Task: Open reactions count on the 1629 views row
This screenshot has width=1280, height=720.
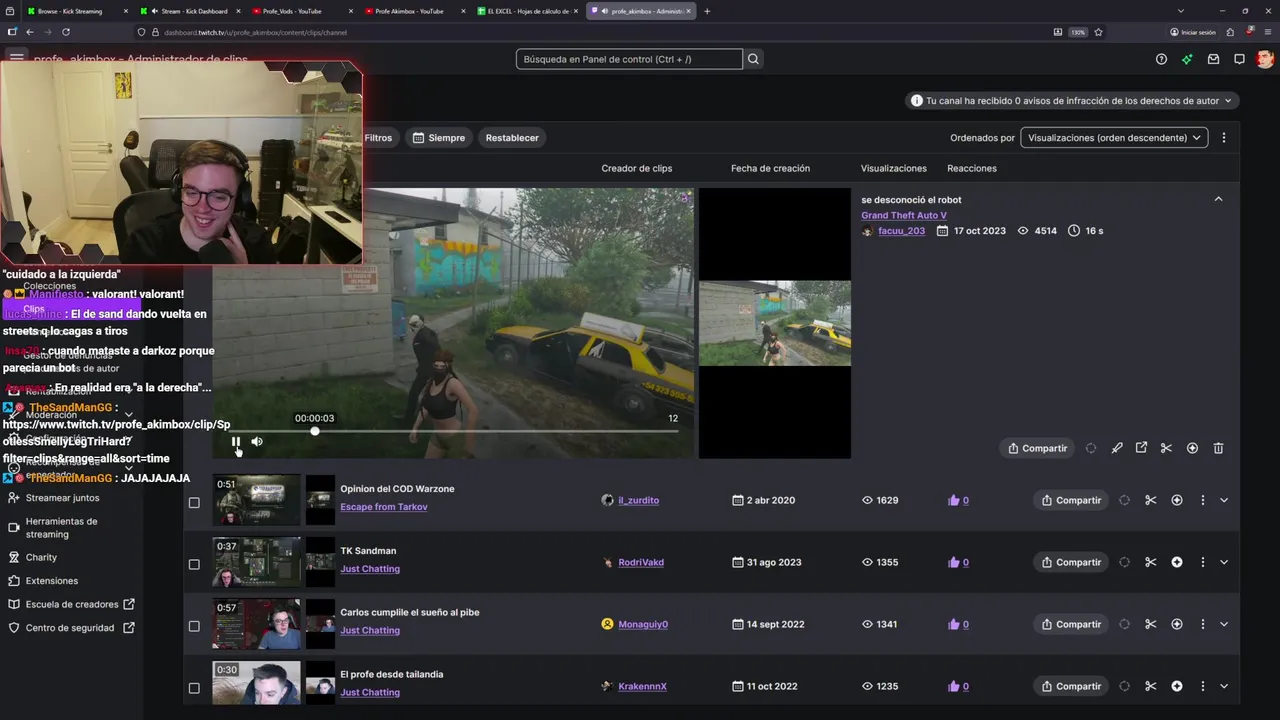Action: [958, 500]
